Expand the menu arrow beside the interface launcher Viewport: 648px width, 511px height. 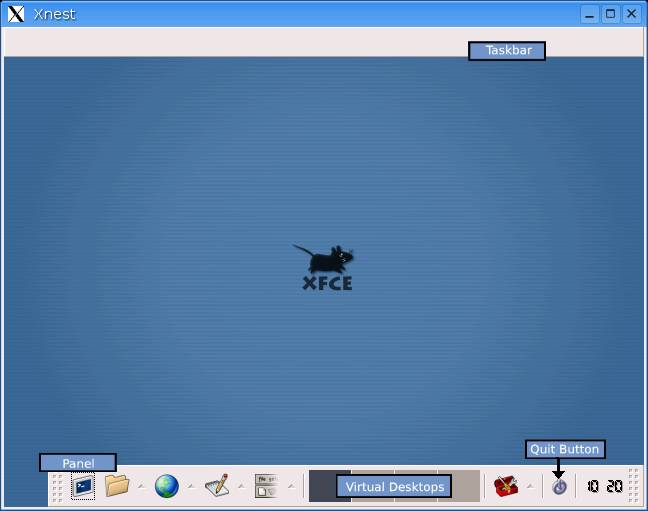(292, 486)
